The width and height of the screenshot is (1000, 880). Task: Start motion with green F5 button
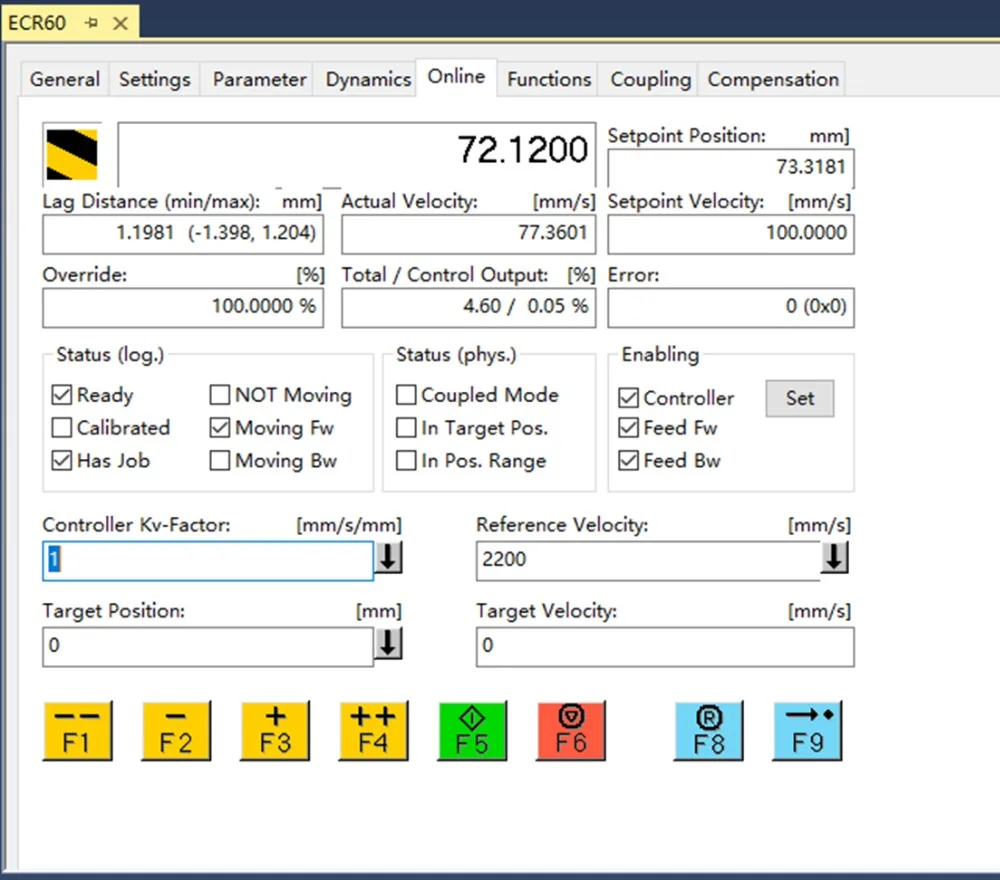[x=473, y=731]
